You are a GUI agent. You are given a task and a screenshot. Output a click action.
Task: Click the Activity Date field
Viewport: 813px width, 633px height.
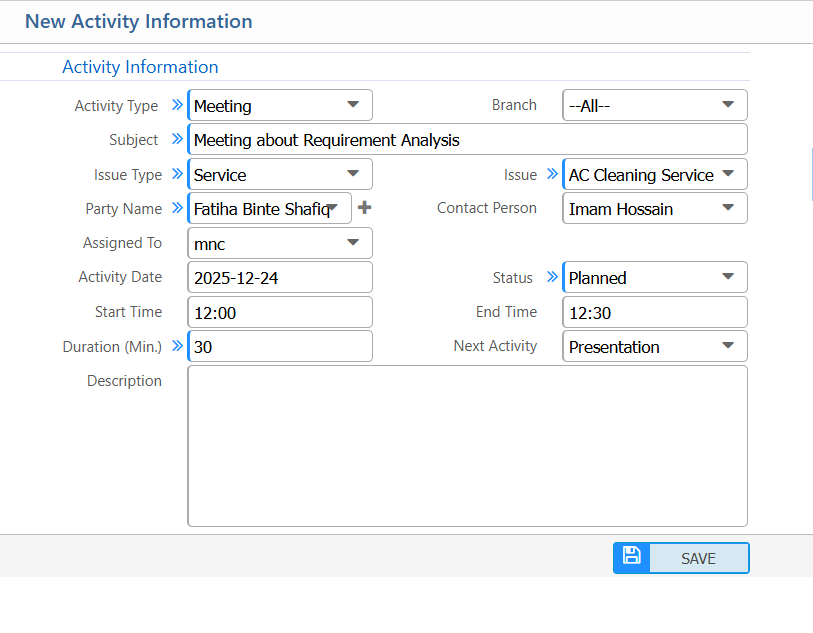tap(280, 277)
